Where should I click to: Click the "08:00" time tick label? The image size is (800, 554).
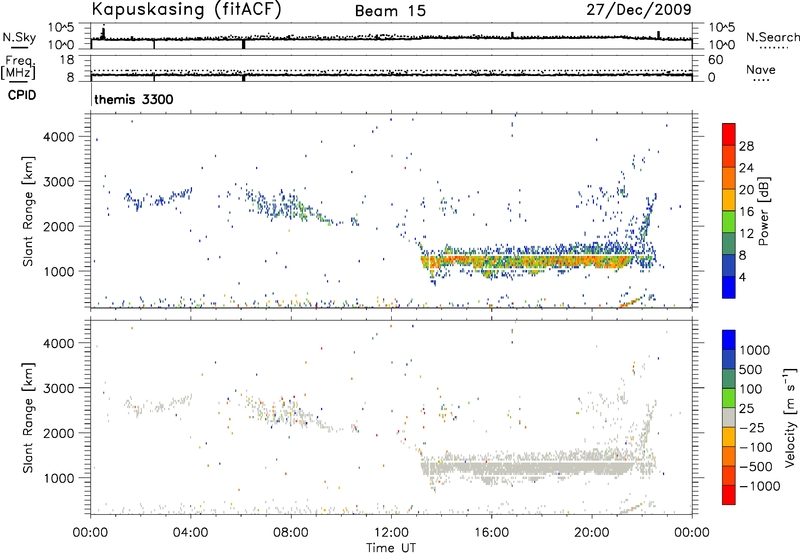coord(290,533)
